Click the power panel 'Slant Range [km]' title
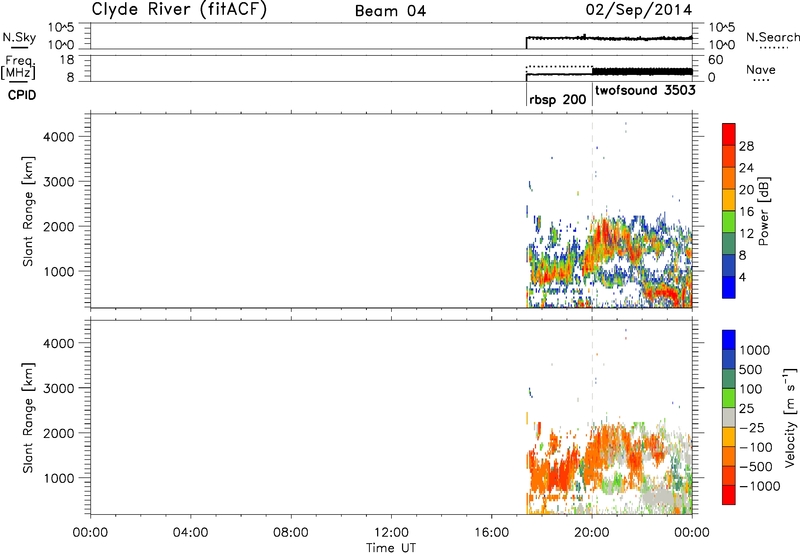This screenshot has height=554, width=800. coord(28,211)
